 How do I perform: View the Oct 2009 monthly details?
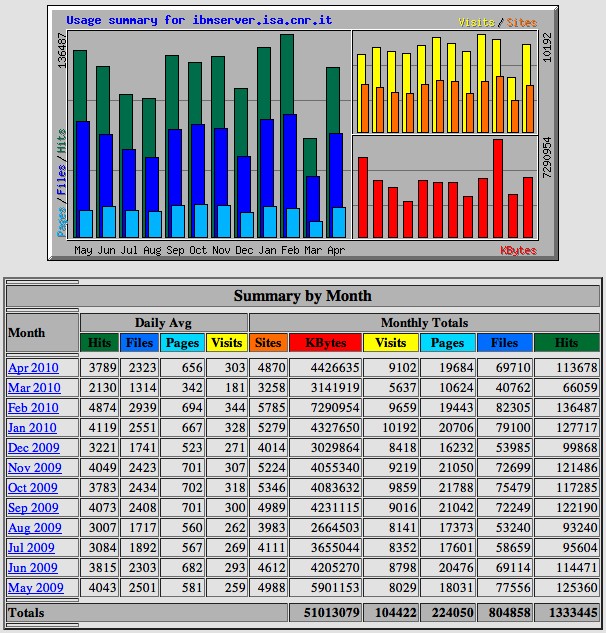pyautogui.click(x=33, y=488)
